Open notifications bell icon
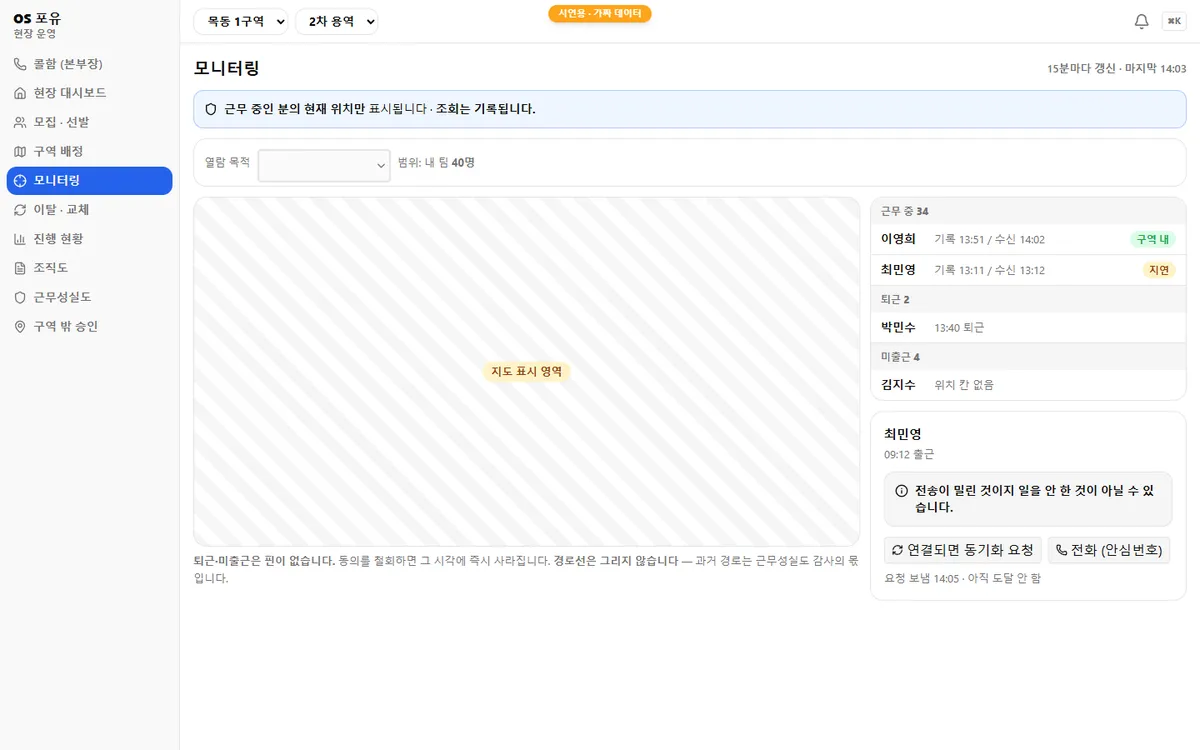The width and height of the screenshot is (1200, 750). point(1141,21)
